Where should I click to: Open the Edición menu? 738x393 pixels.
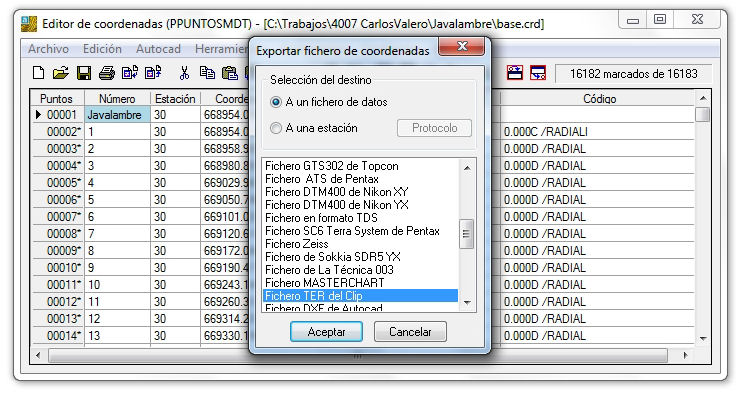102,49
